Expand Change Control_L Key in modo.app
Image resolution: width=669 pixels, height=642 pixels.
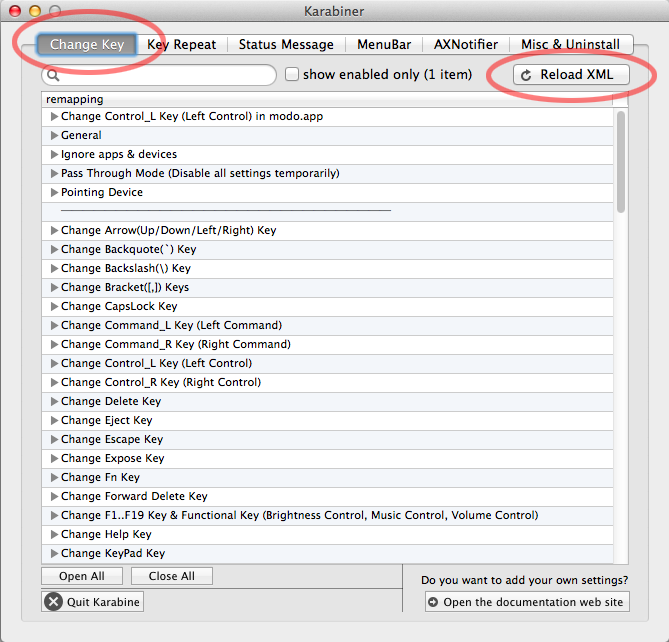point(54,116)
